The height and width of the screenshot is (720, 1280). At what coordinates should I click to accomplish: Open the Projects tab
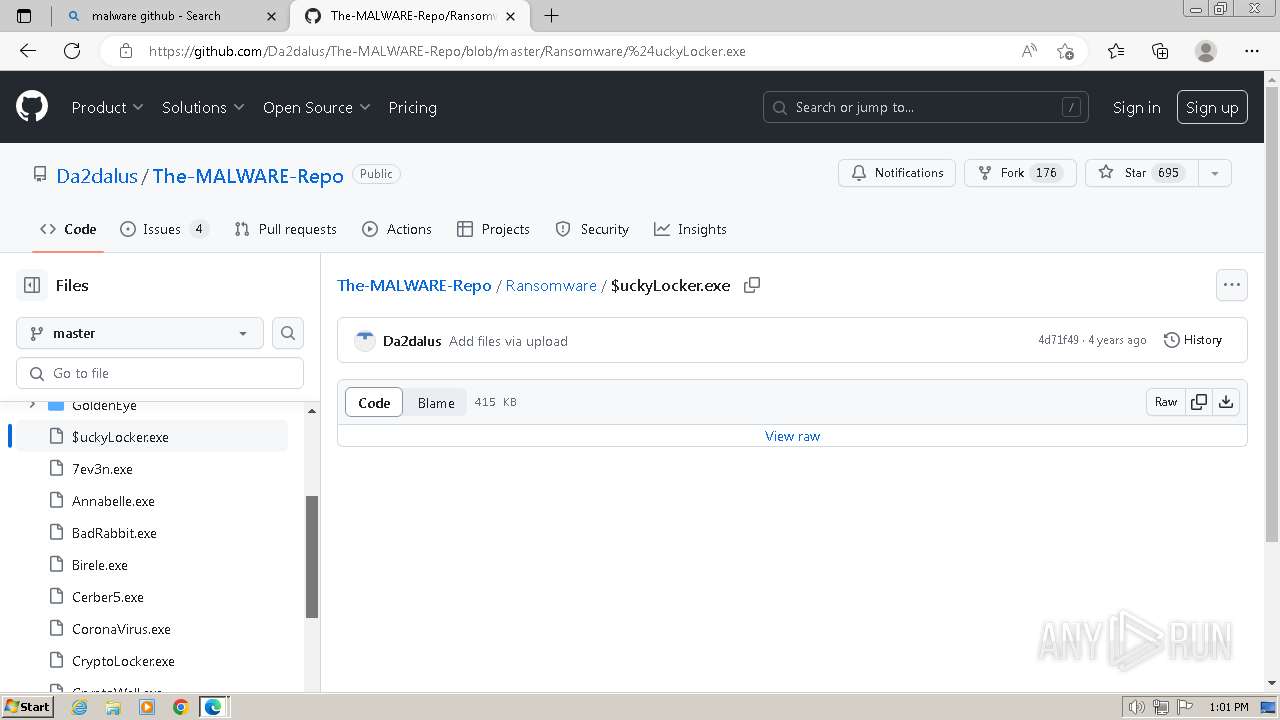[x=493, y=229]
